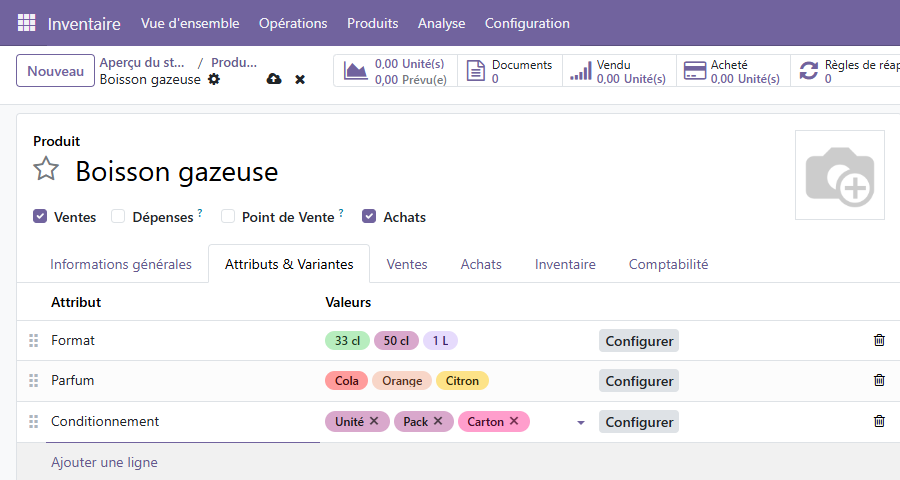This screenshot has height=480, width=900.
Task: Switch to the Achats tab
Action: pos(481,264)
